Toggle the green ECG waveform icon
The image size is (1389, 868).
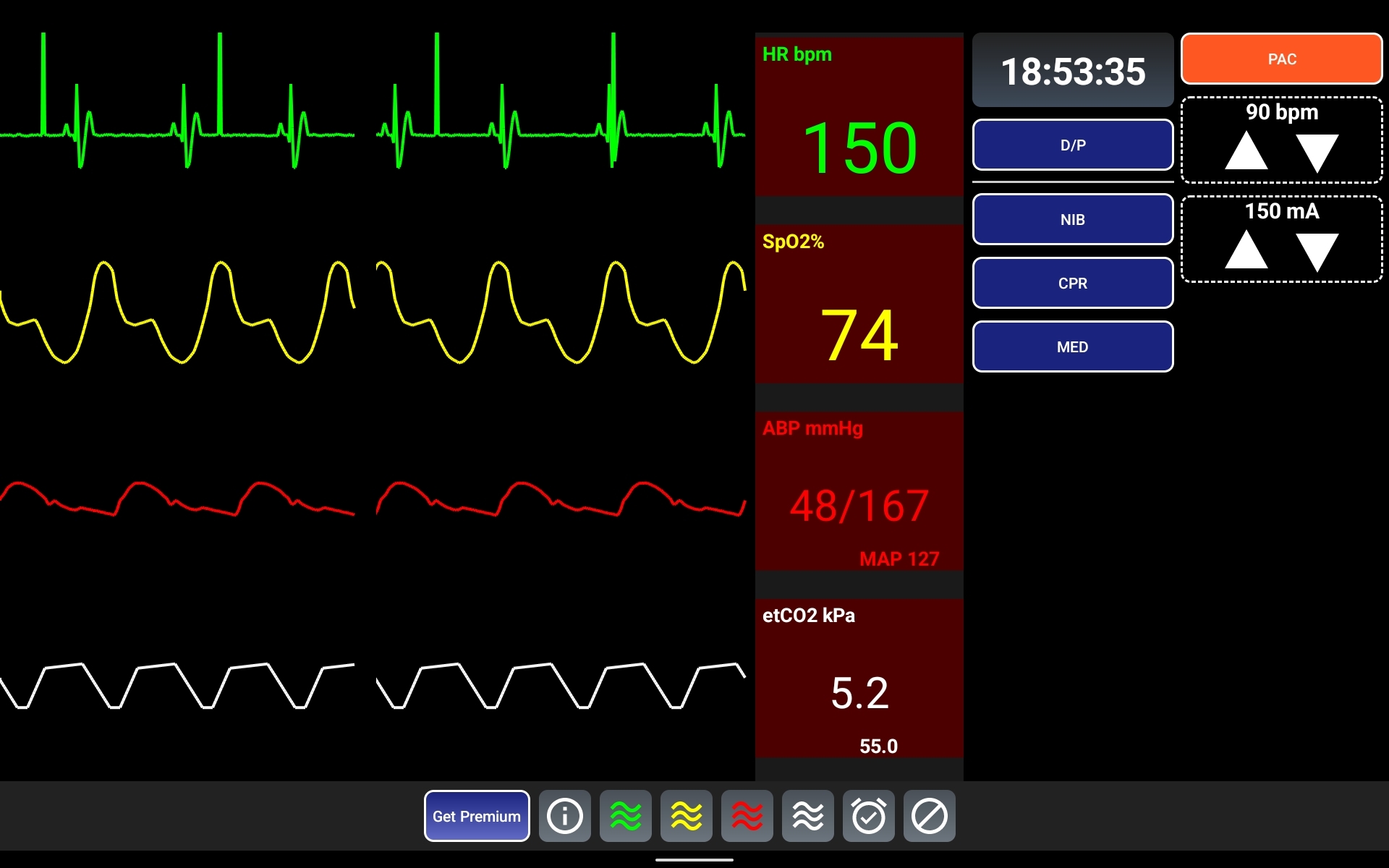tap(625, 816)
